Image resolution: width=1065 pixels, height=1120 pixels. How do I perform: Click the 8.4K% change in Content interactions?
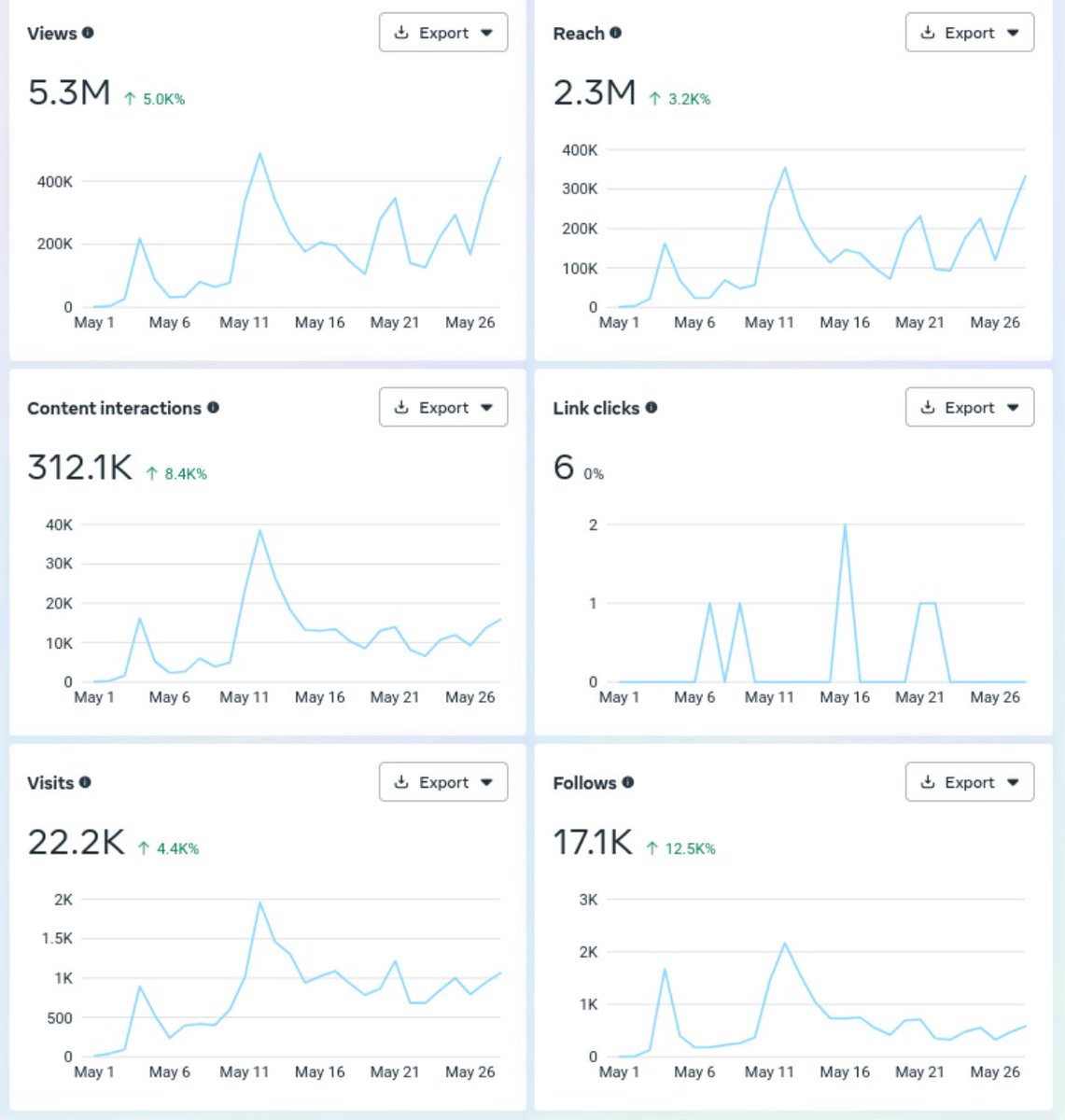click(176, 474)
